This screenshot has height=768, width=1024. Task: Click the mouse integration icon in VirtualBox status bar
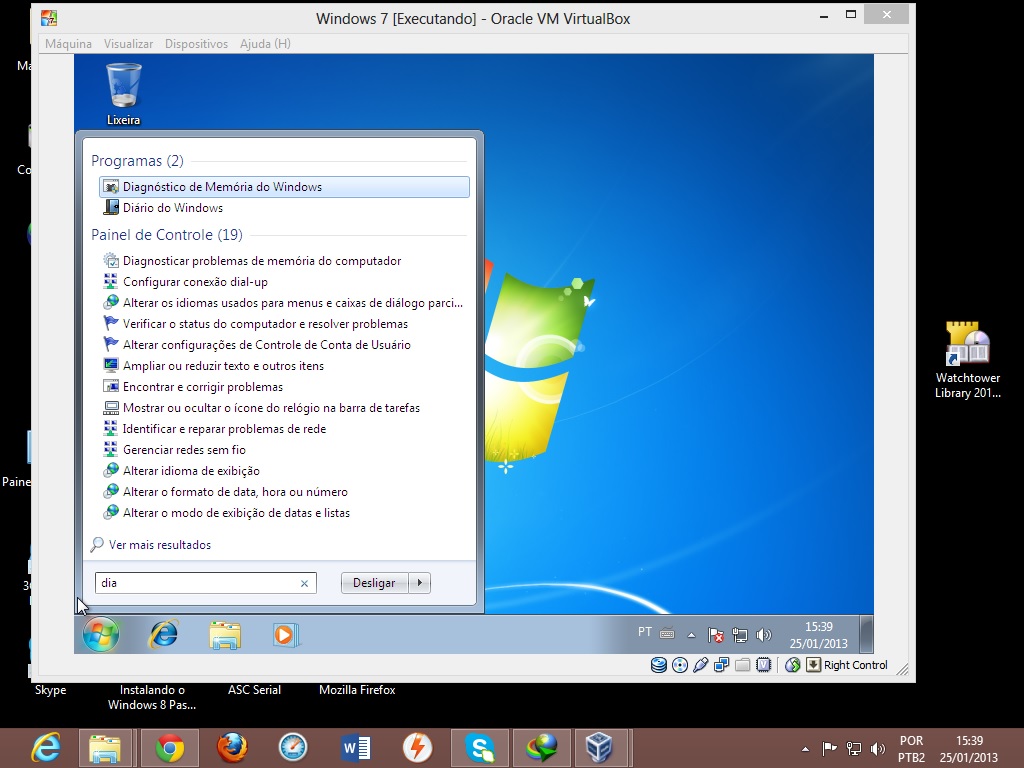click(793, 665)
